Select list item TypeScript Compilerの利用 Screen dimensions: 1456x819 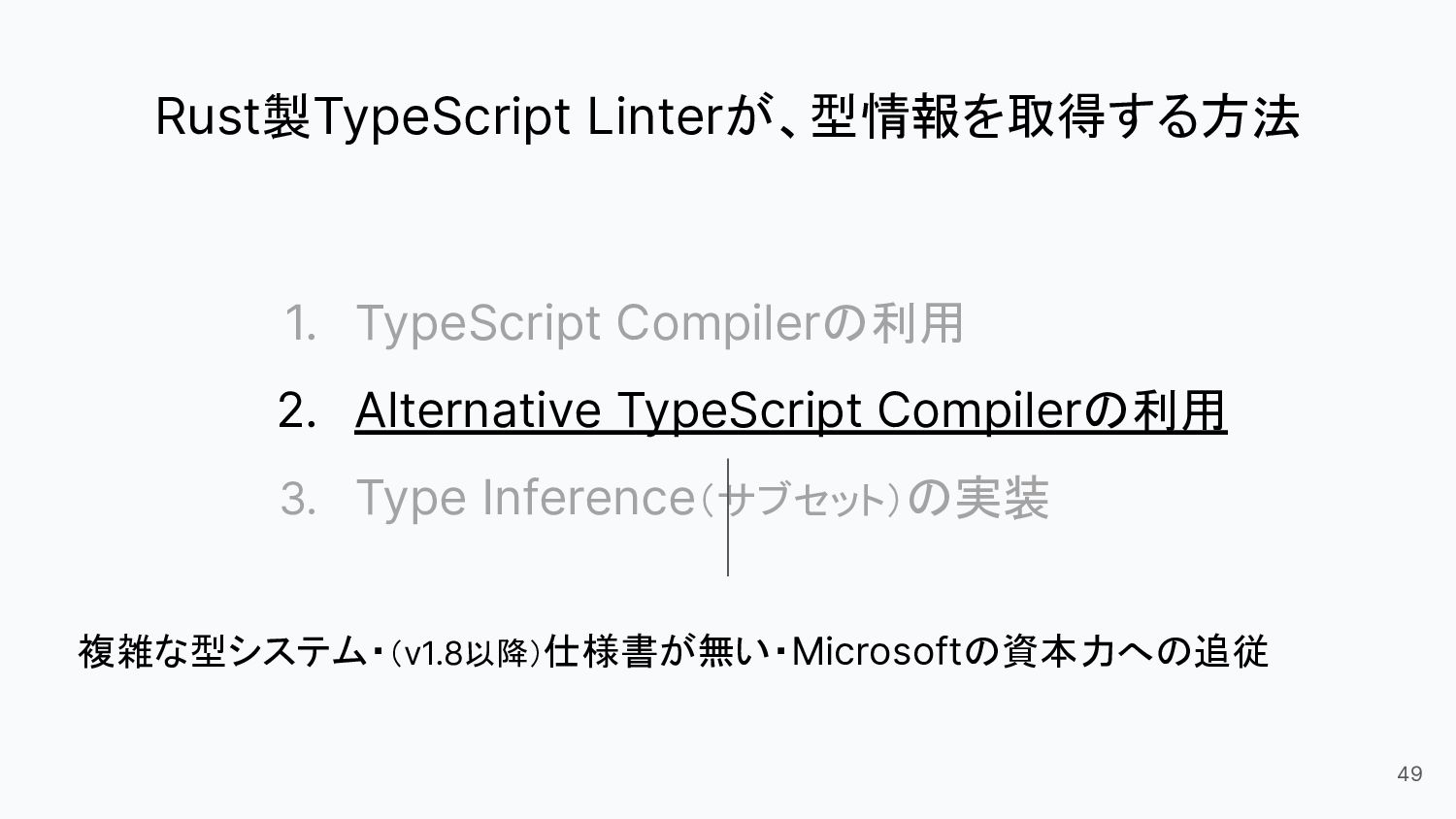pos(660,322)
